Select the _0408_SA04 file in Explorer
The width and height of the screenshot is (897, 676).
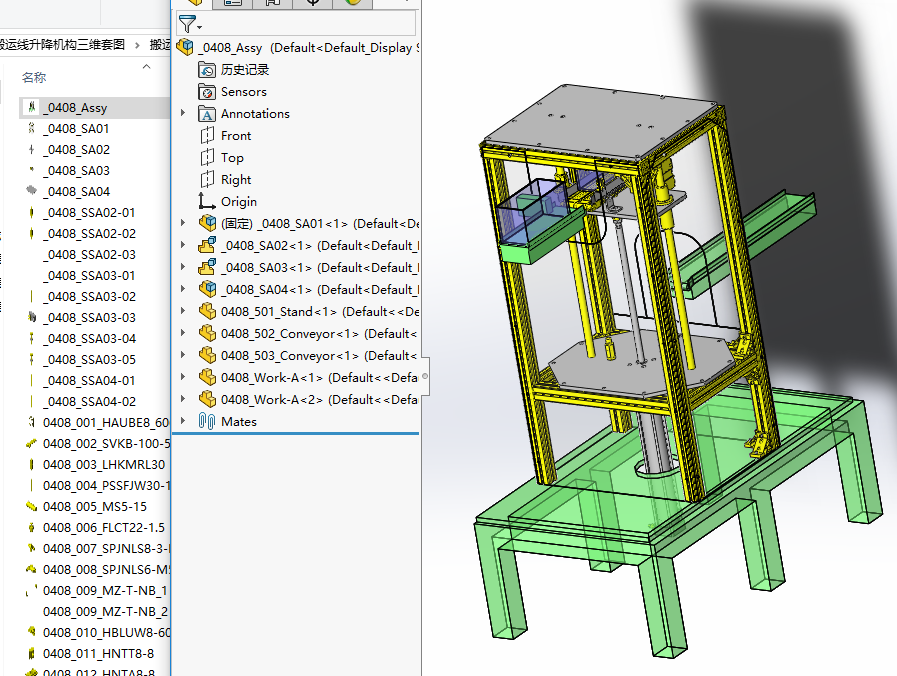(78, 191)
